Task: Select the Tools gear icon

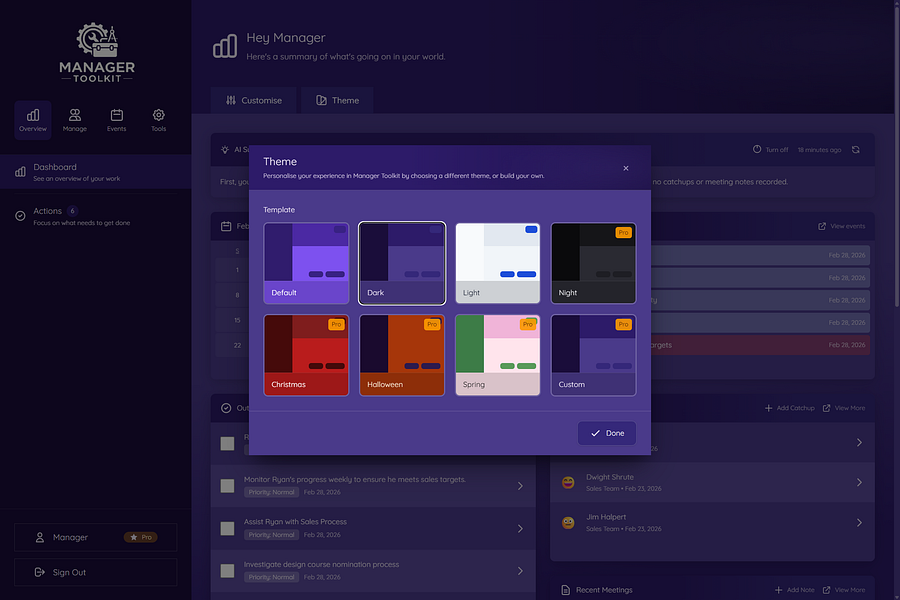Action: [x=158, y=115]
